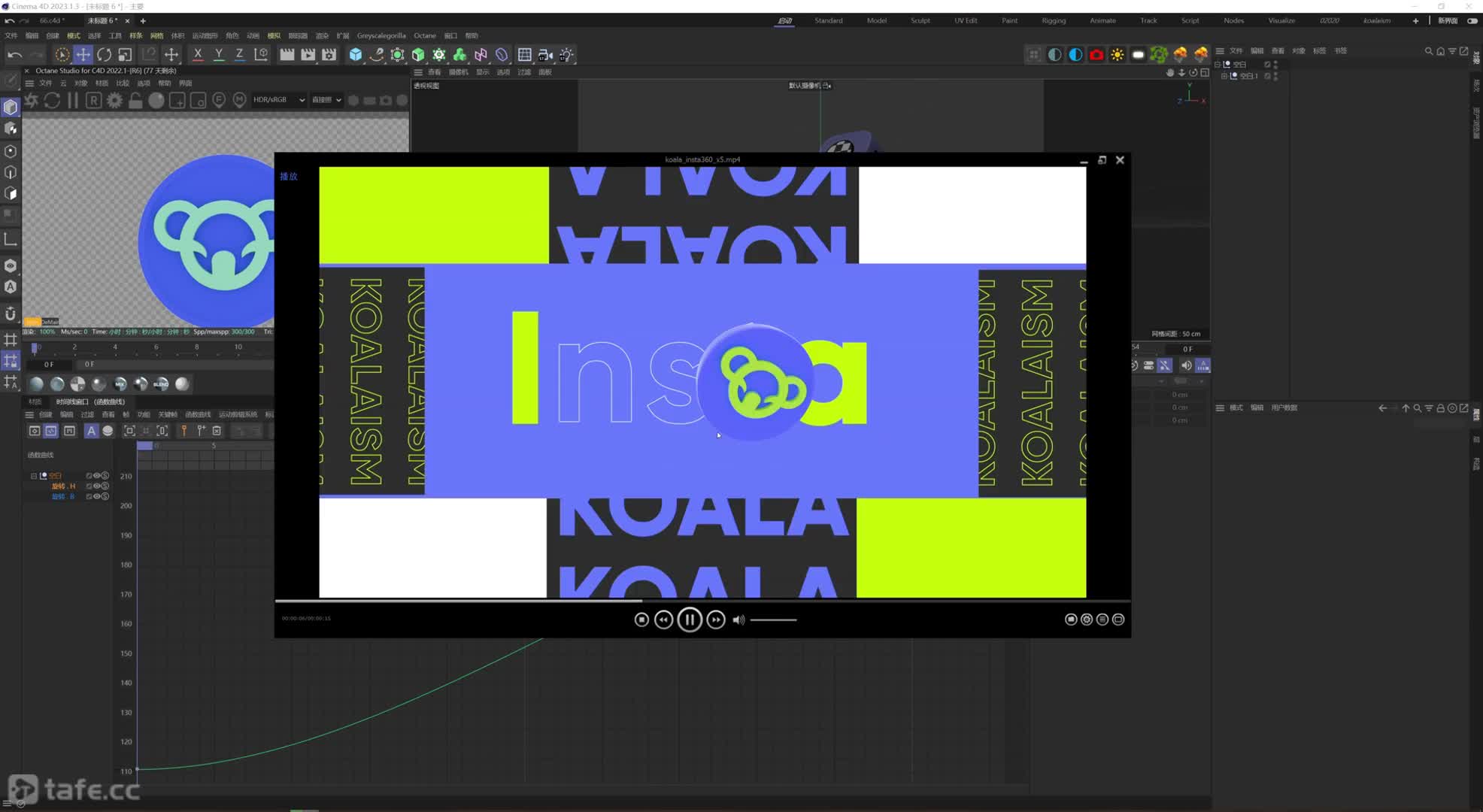Toggle Octane render region R button
This screenshot has width=1483, height=812.
(x=93, y=100)
